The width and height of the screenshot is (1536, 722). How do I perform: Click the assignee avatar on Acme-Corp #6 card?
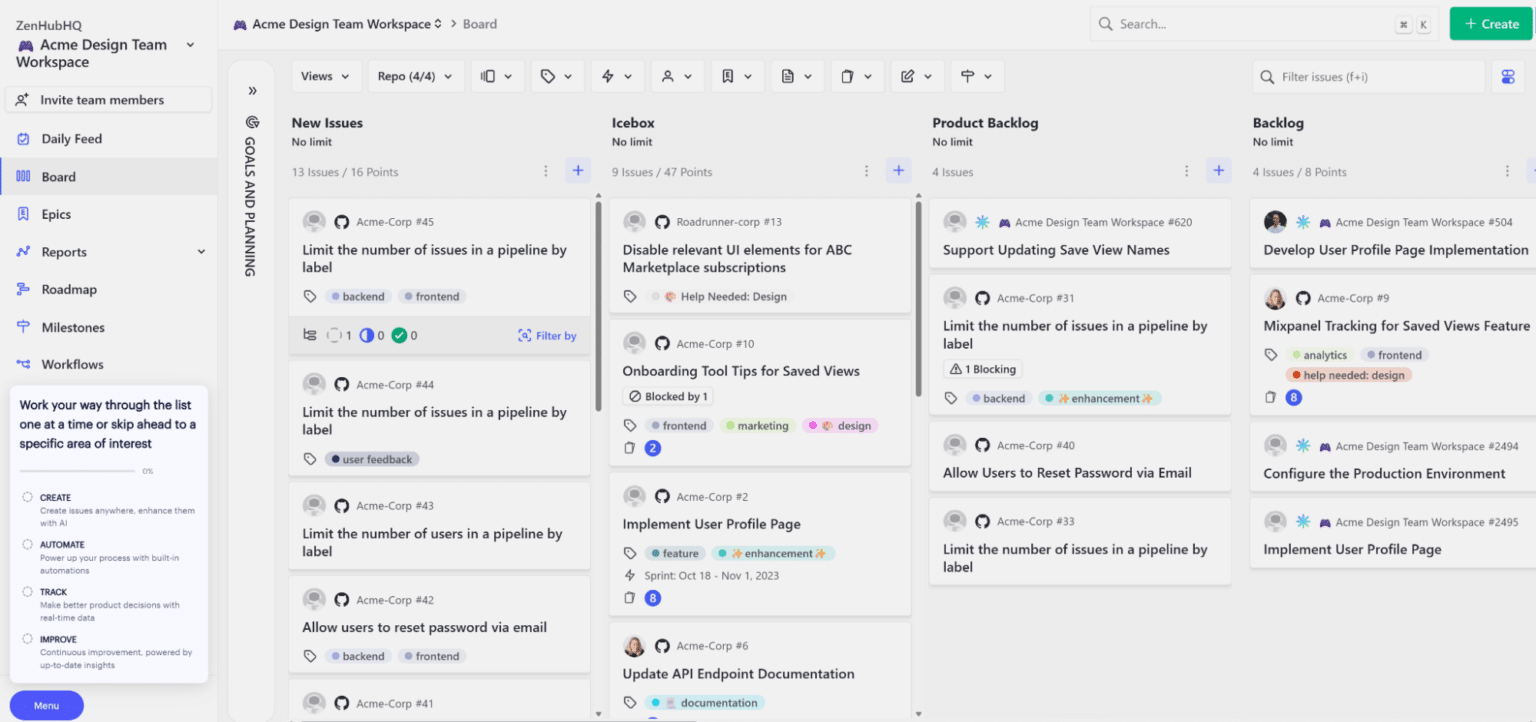coord(634,646)
